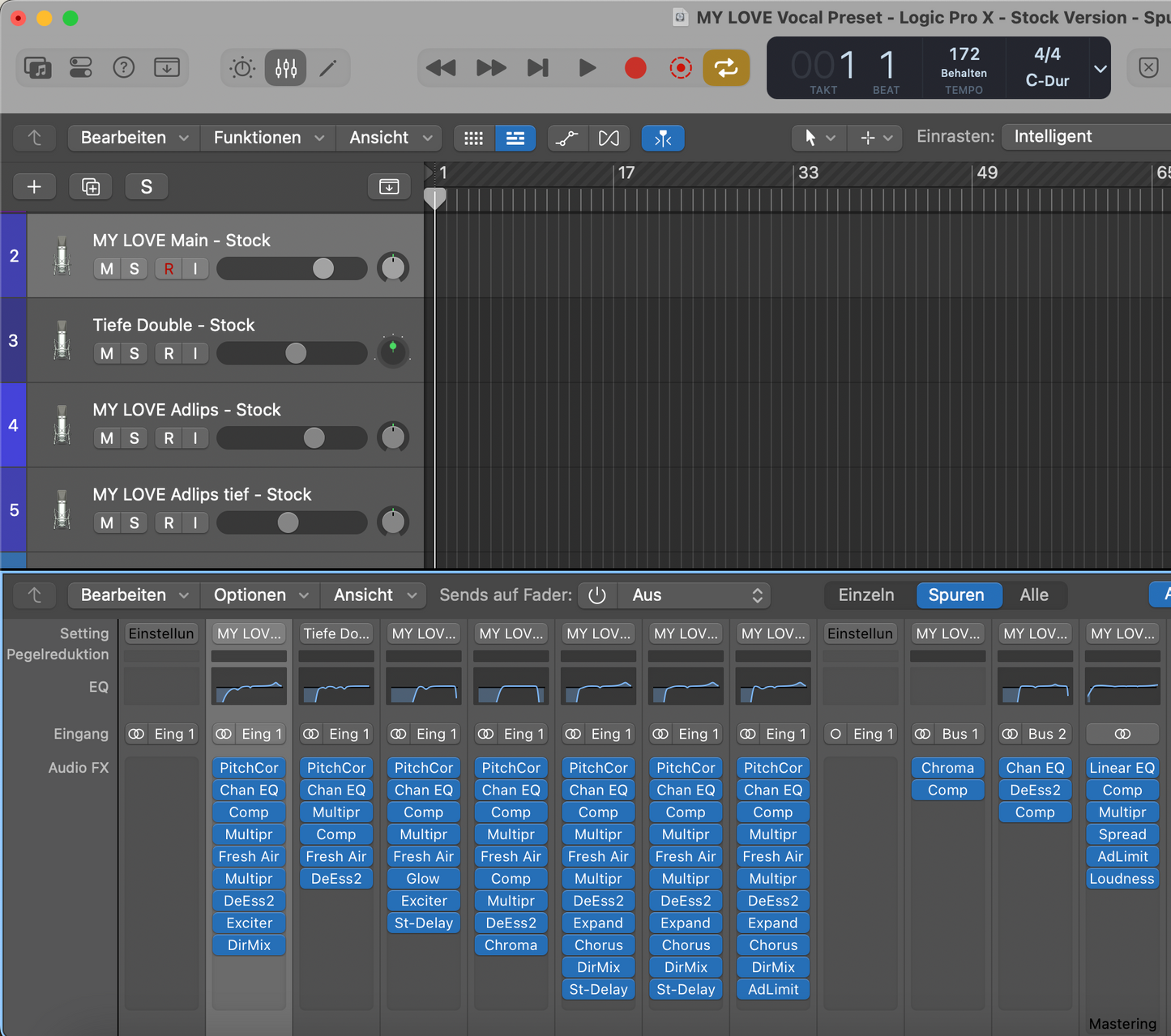Enable the metronome icon in the toolbar
The height and width of the screenshot is (1036, 1171).
tap(241, 68)
